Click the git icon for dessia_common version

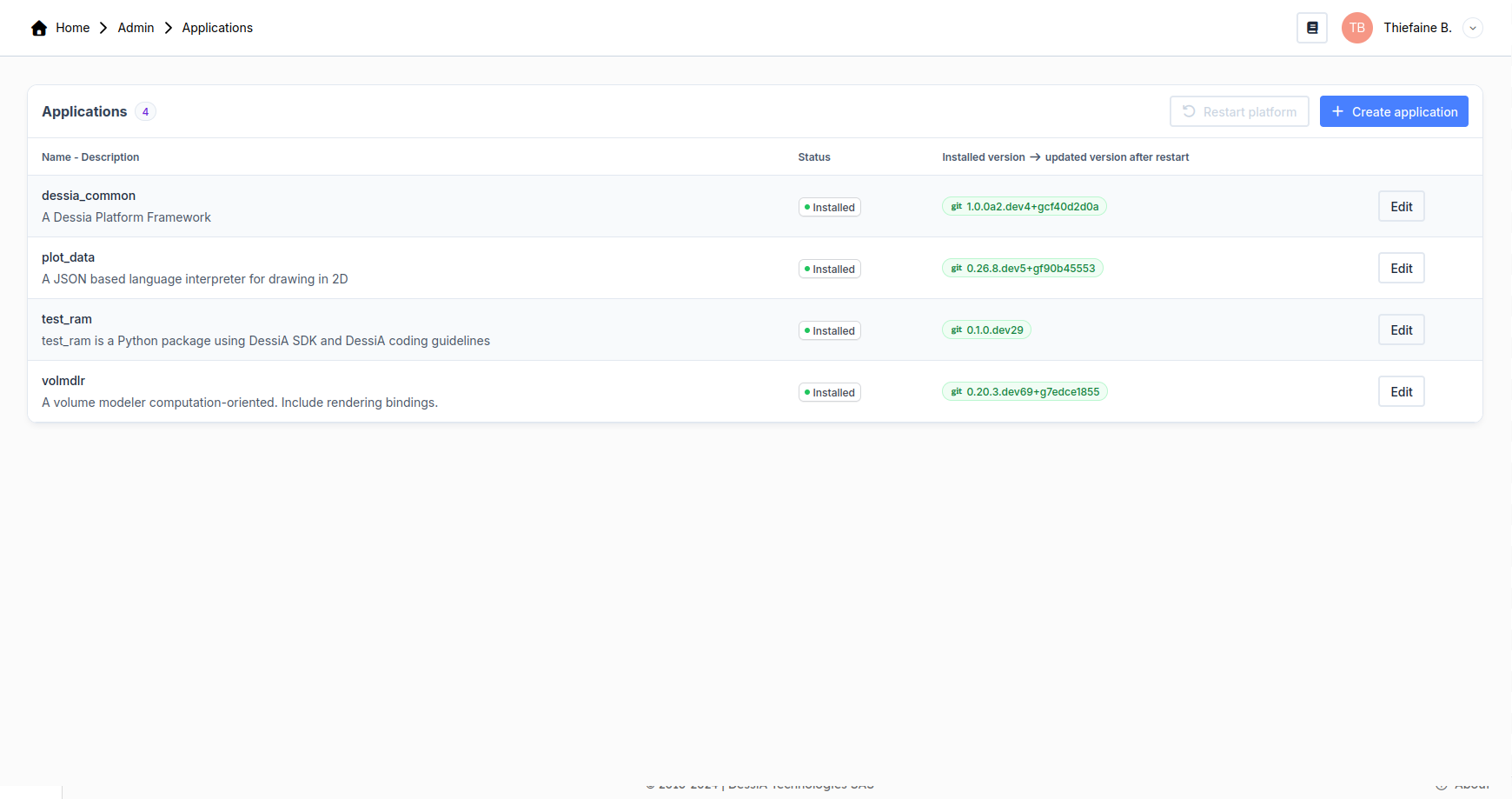point(956,207)
